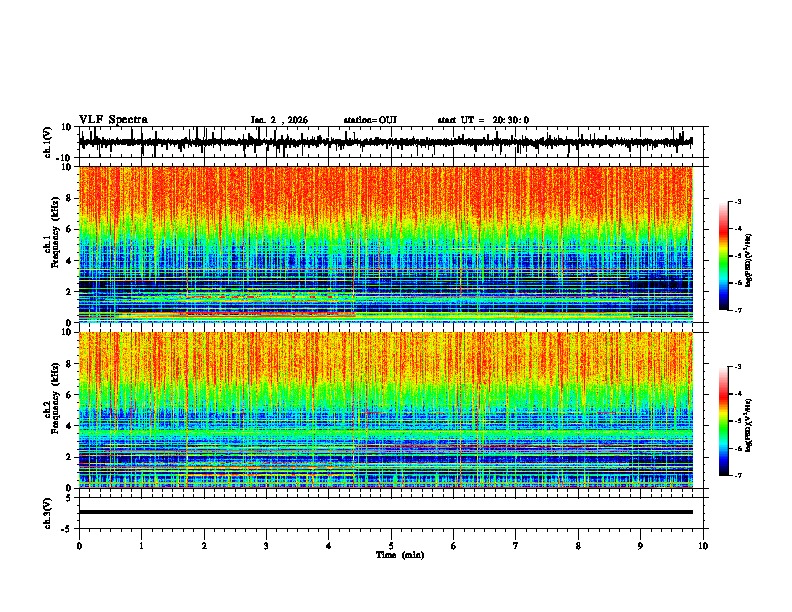Click the ch.2 colorbar log(PSD) label
Screen dimensions: 792x612
click(x=749, y=425)
